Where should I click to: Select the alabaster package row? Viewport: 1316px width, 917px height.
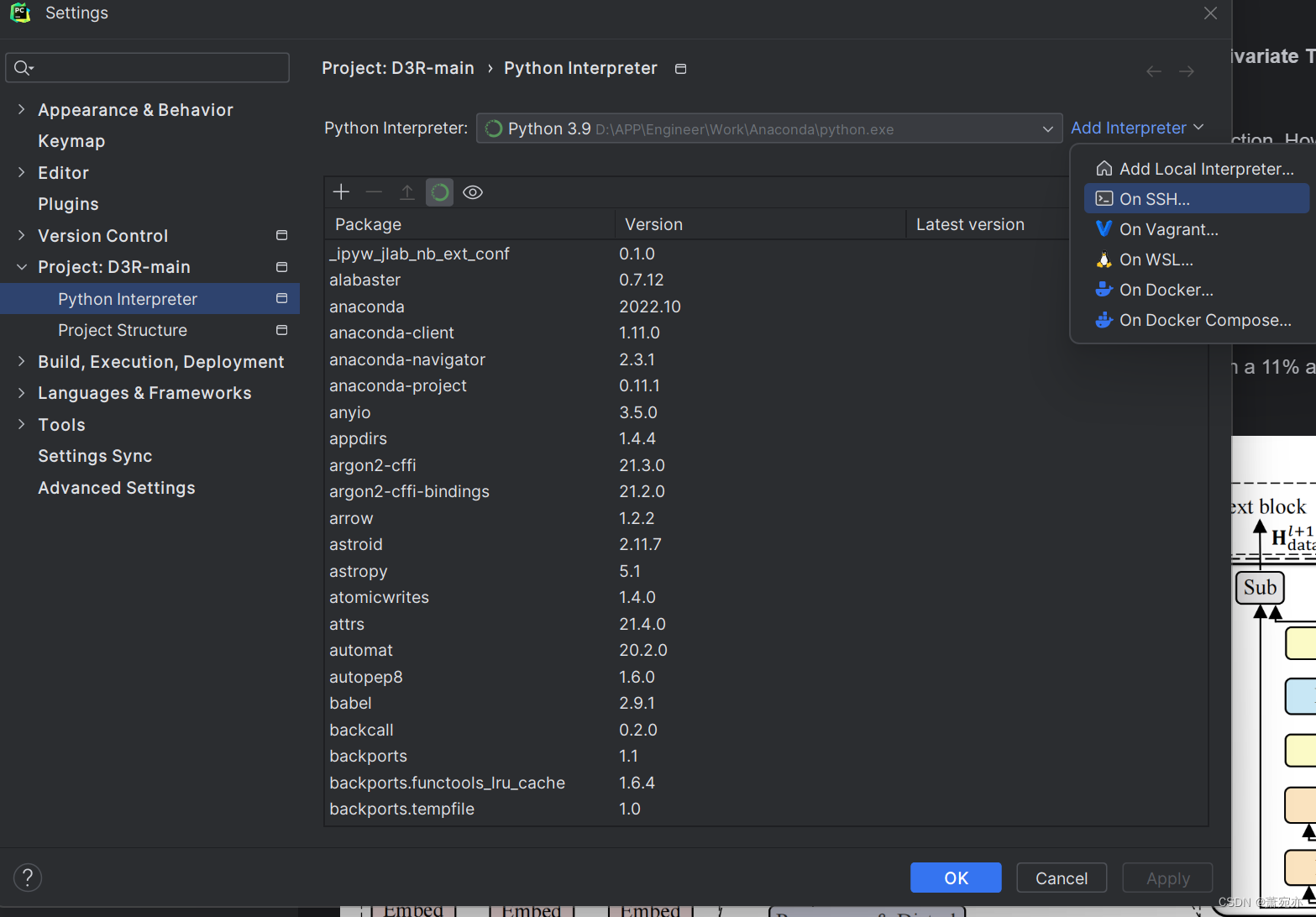pos(766,280)
